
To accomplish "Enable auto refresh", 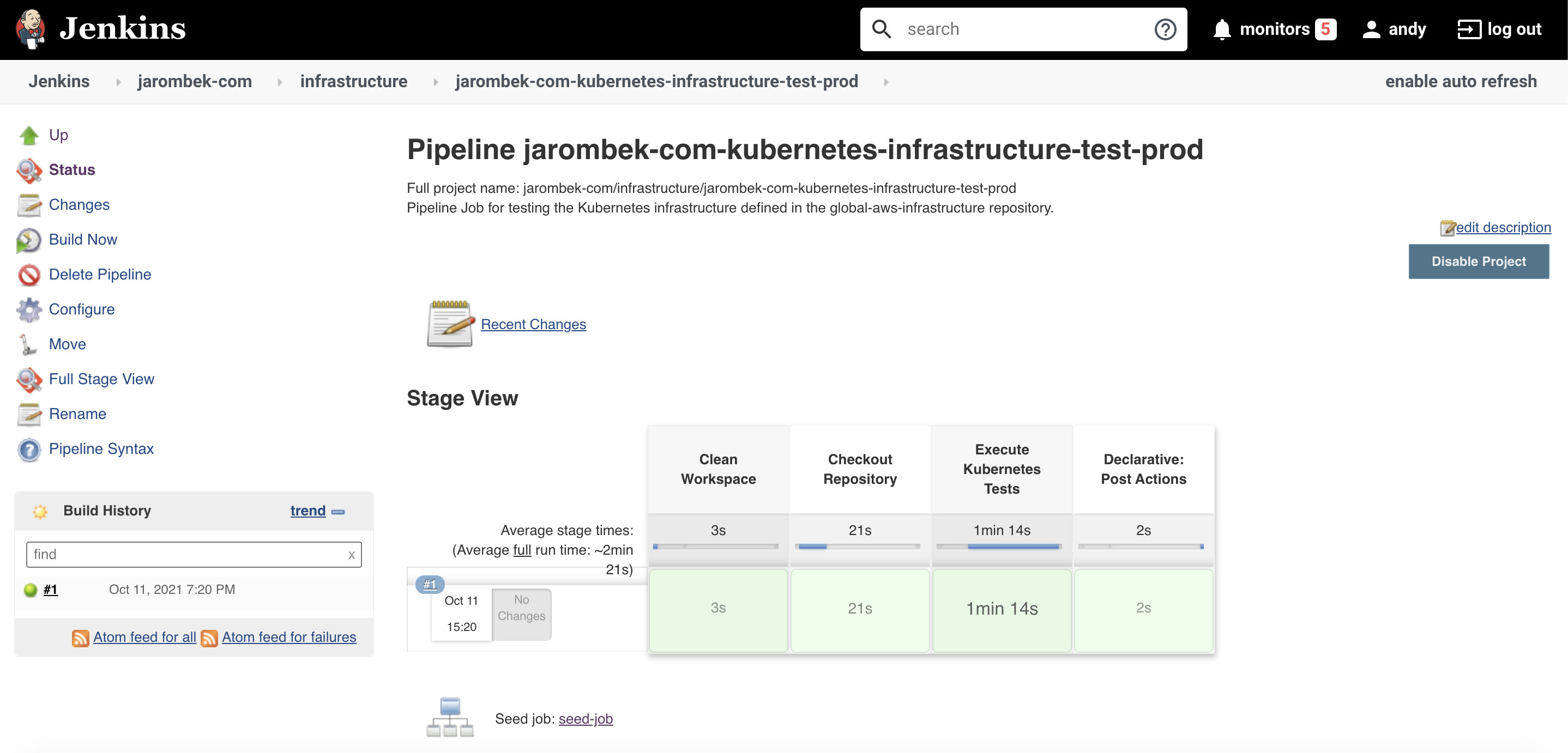I will pos(1461,82).
